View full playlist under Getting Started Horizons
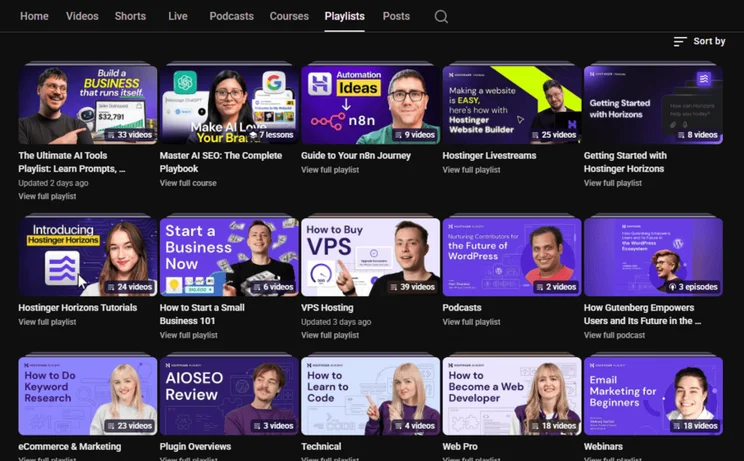744x461 pixels. pyautogui.click(x=613, y=183)
